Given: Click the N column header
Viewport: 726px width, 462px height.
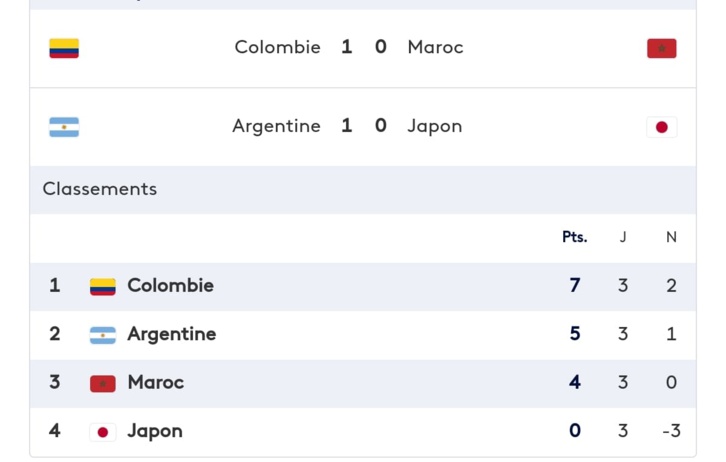Looking at the screenshot, I should point(671,237).
